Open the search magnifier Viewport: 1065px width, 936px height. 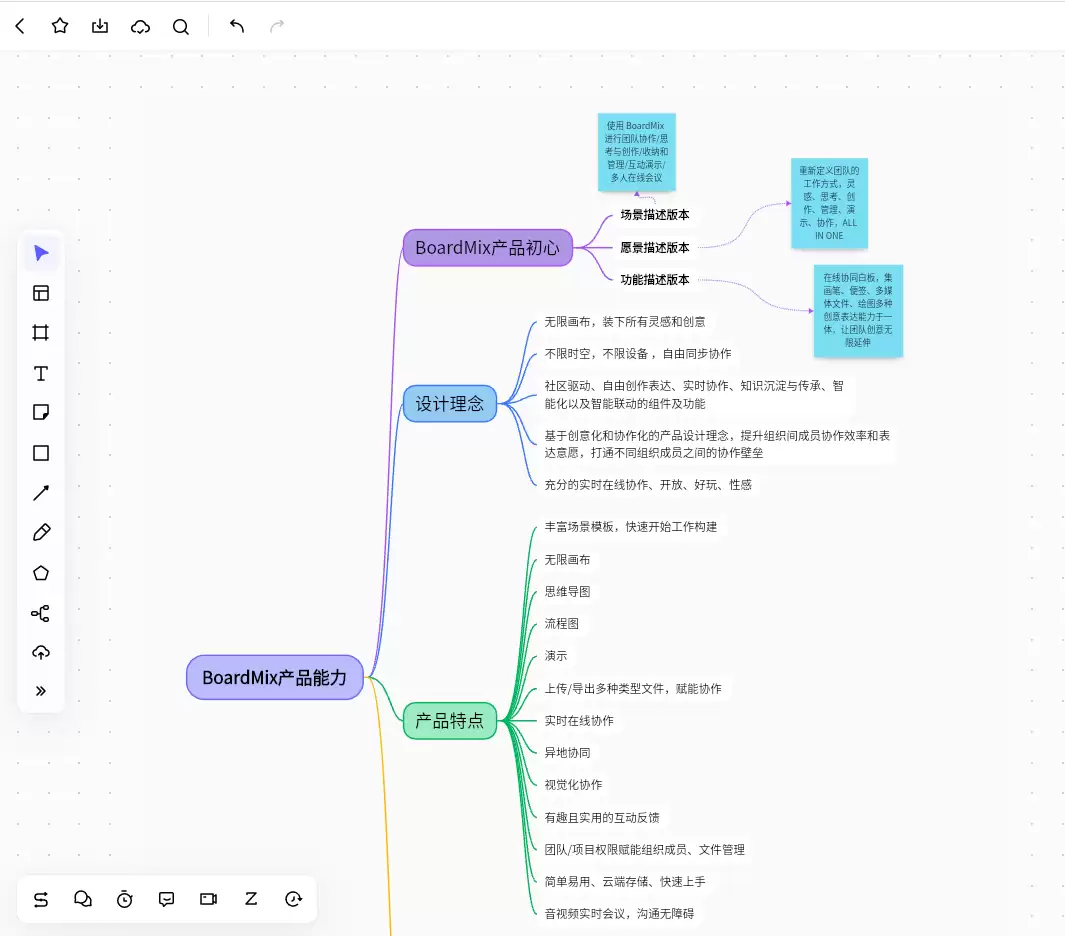[181, 26]
